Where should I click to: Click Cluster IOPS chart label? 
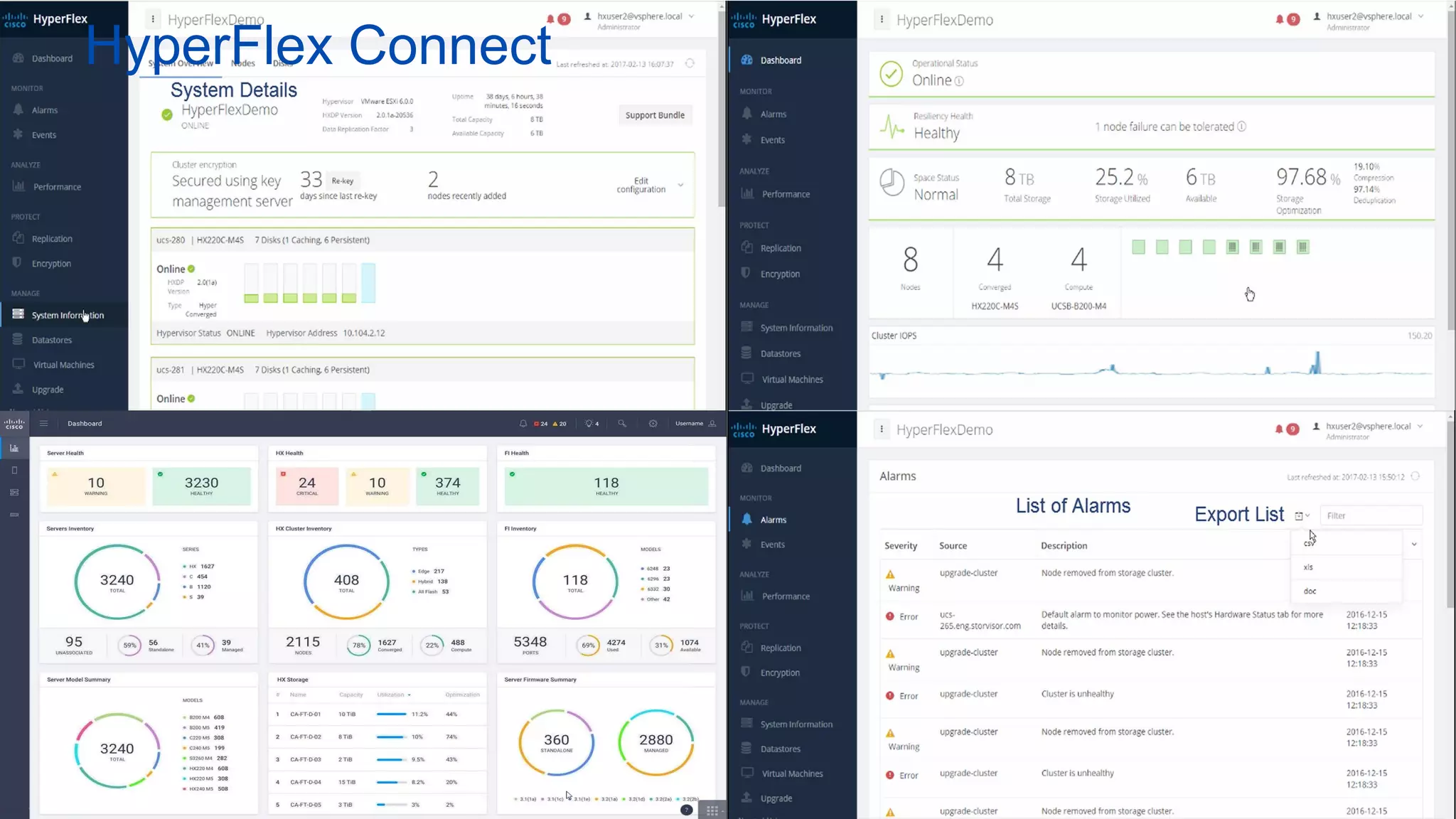894,336
